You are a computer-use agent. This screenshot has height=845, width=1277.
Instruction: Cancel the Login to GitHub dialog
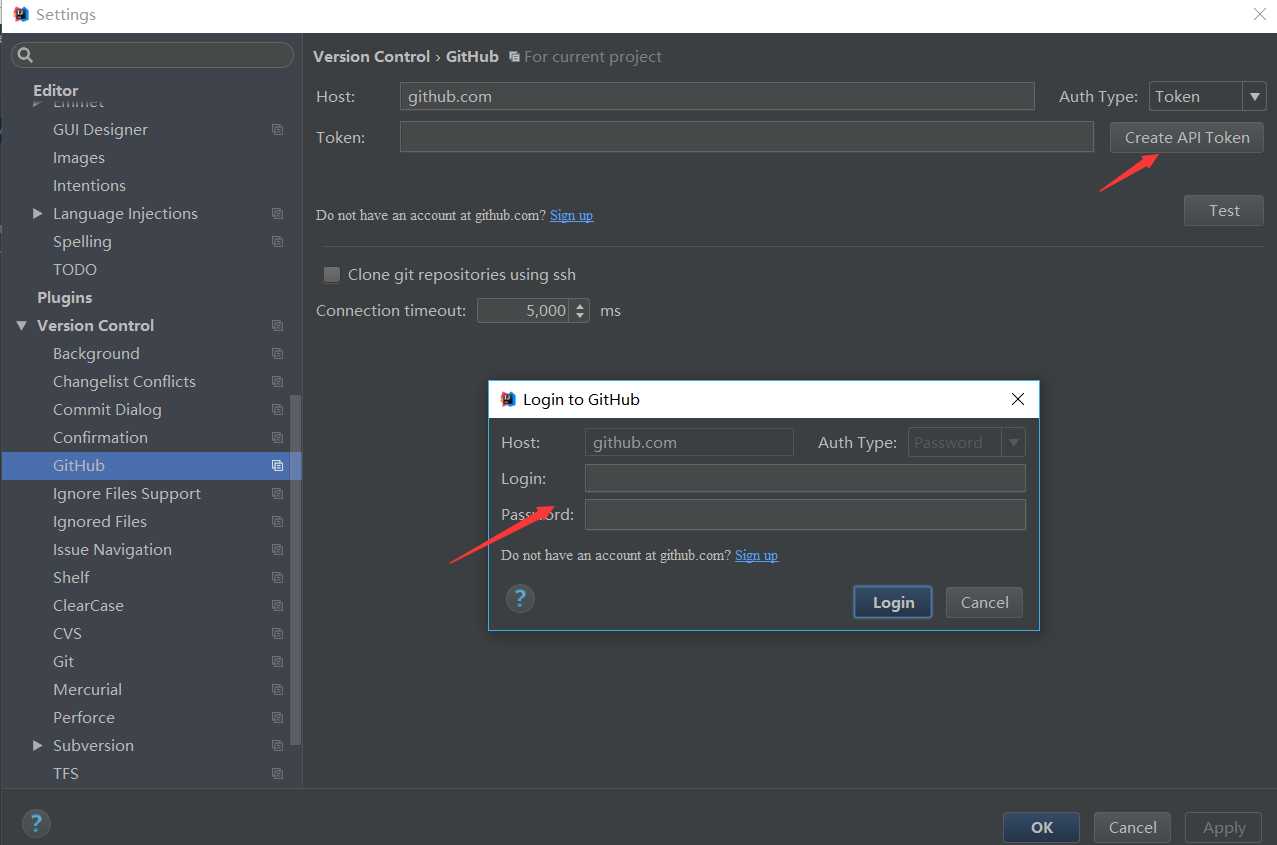pos(984,602)
